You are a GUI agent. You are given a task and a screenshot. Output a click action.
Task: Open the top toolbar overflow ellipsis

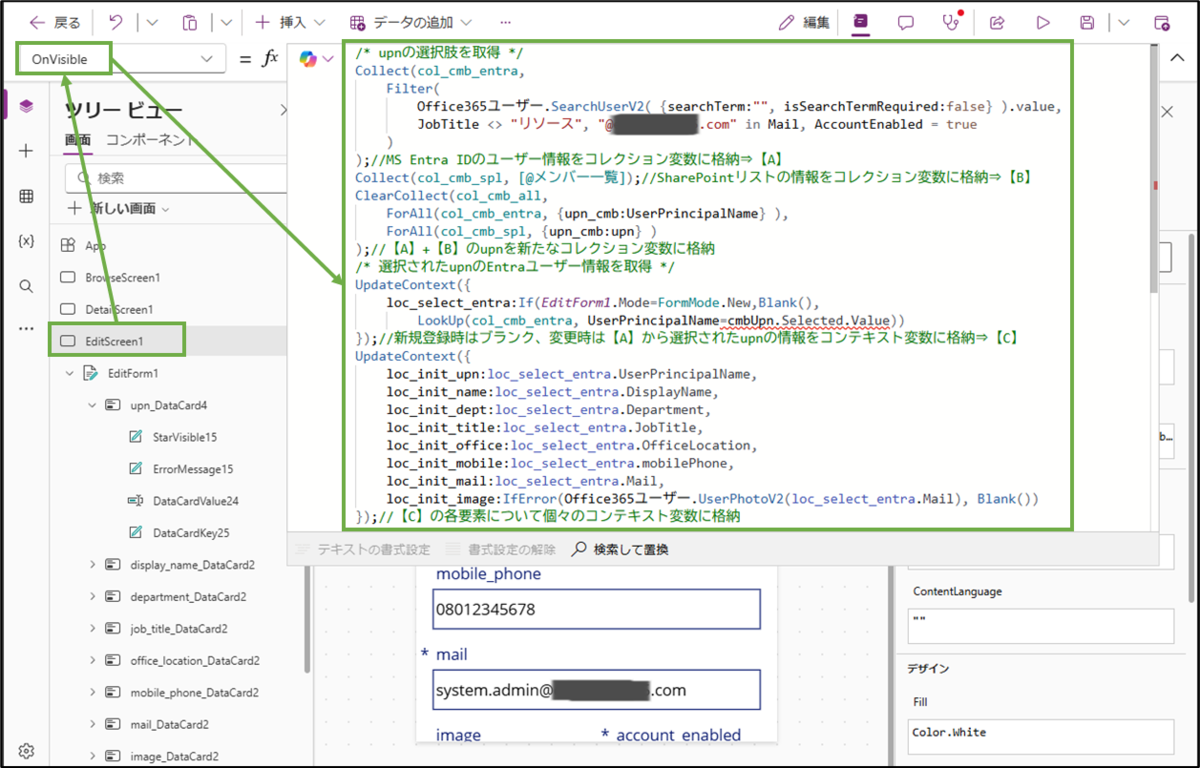point(506,22)
